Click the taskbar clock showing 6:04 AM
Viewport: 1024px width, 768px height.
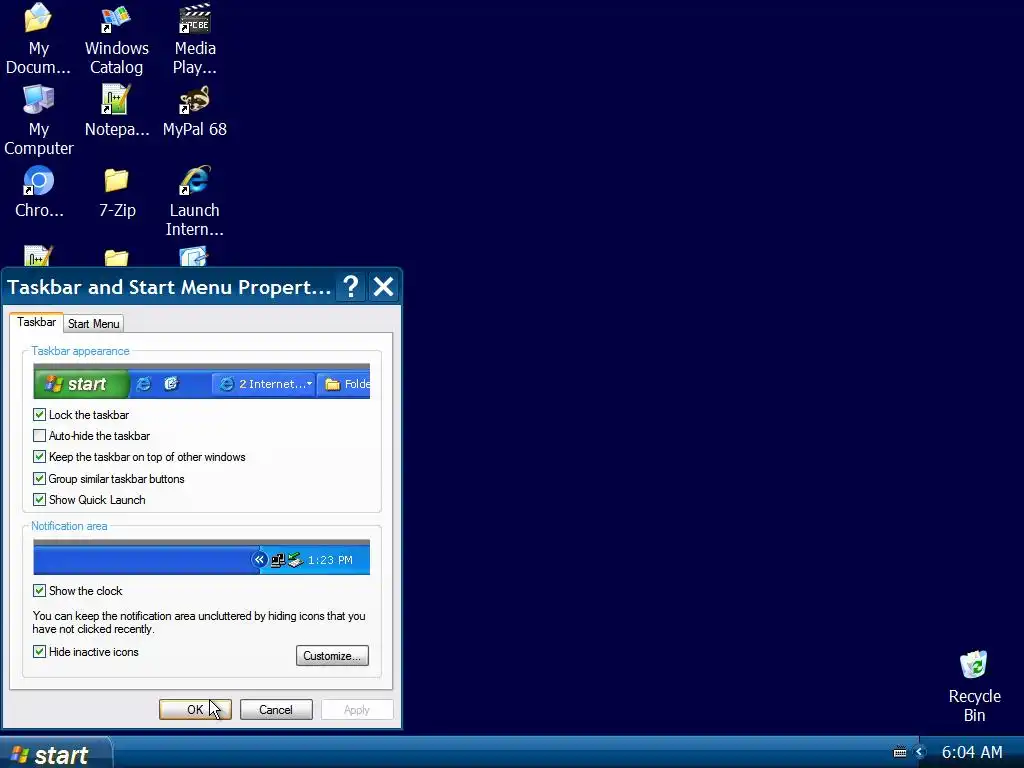click(x=971, y=752)
